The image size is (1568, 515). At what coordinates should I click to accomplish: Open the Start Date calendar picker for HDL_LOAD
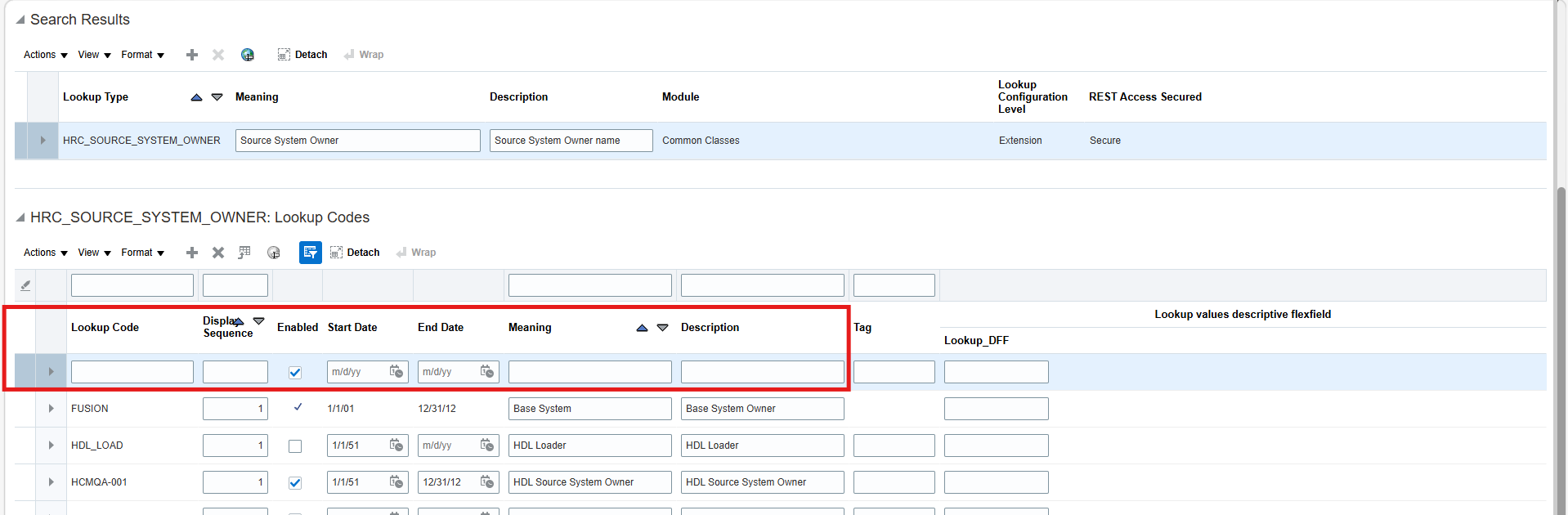pyautogui.click(x=396, y=446)
